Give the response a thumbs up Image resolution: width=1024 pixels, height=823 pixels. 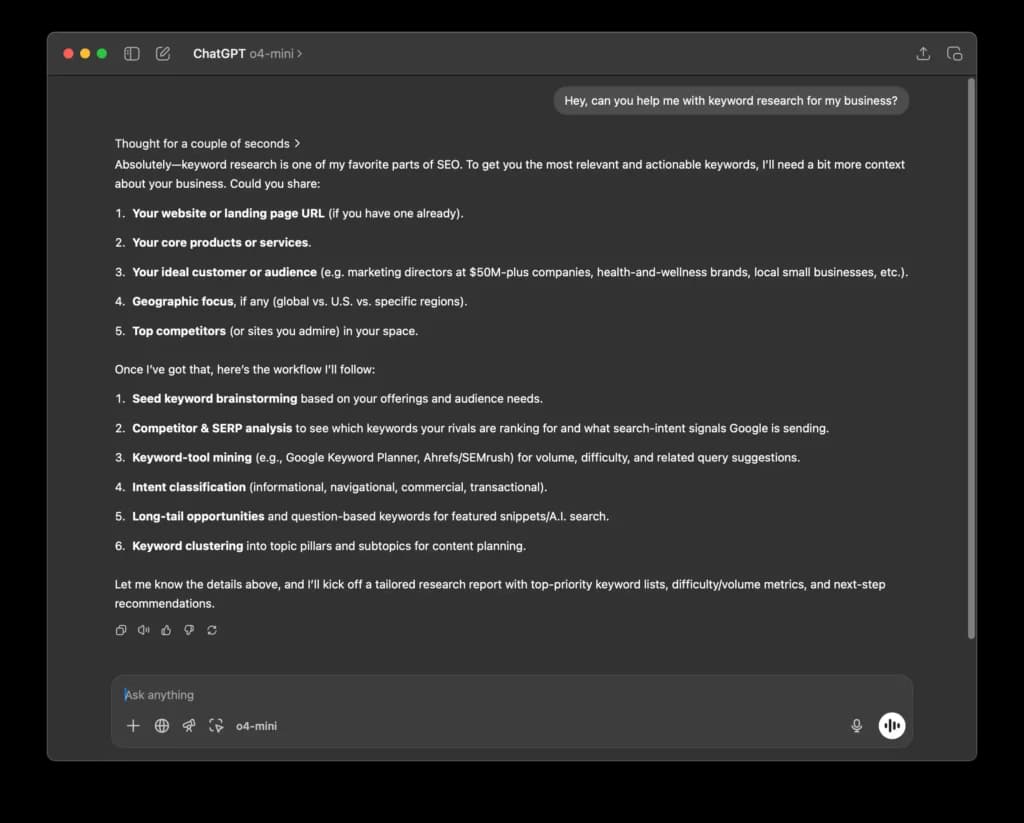click(167, 630)
